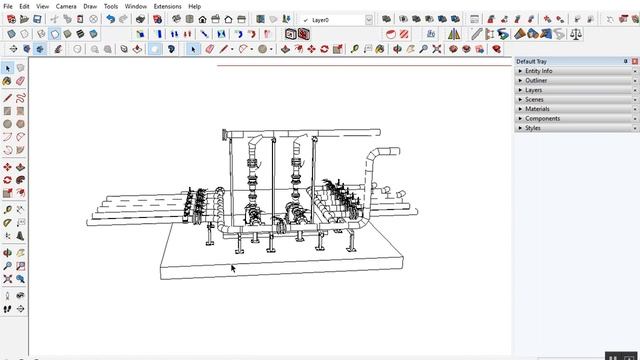Screen dimensions: 640x360
Task: Open the Extensions menu
Action: coord(167,6)
